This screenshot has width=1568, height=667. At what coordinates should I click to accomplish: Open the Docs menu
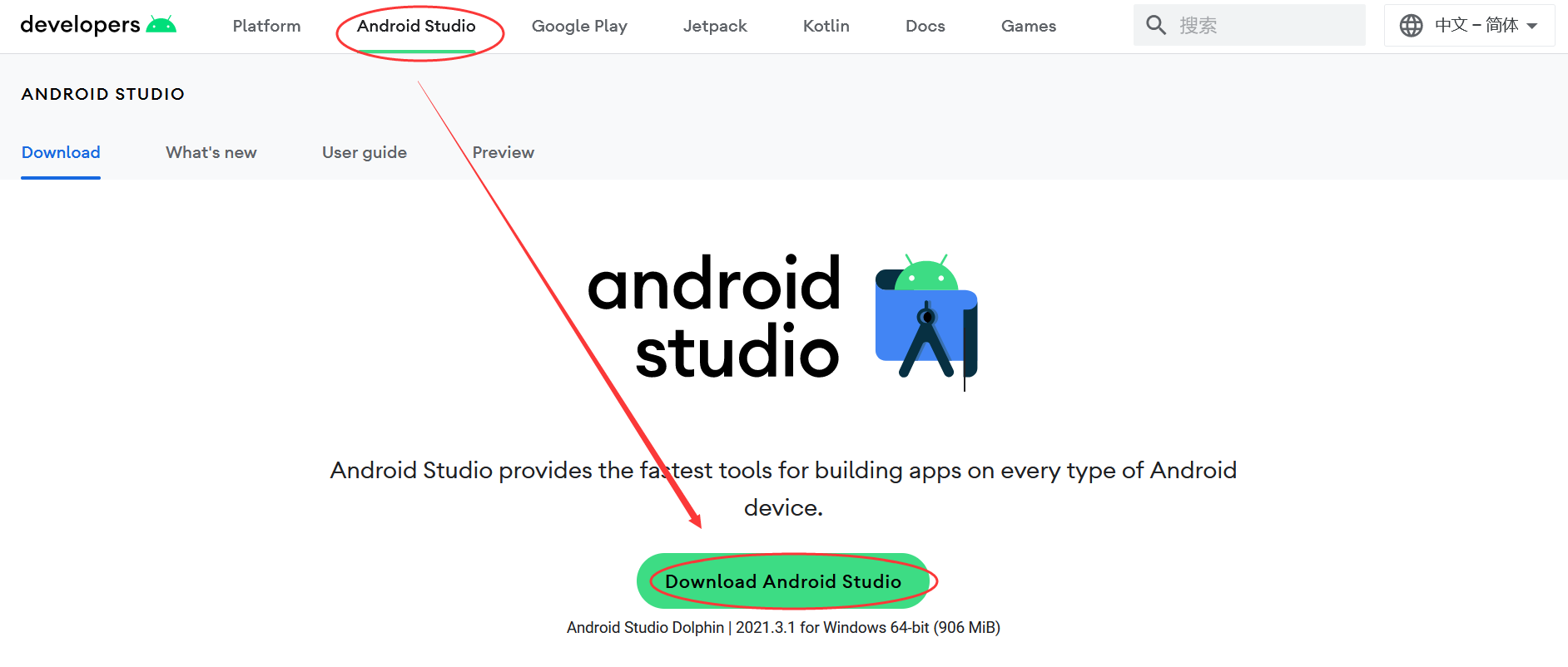(925, 26)
